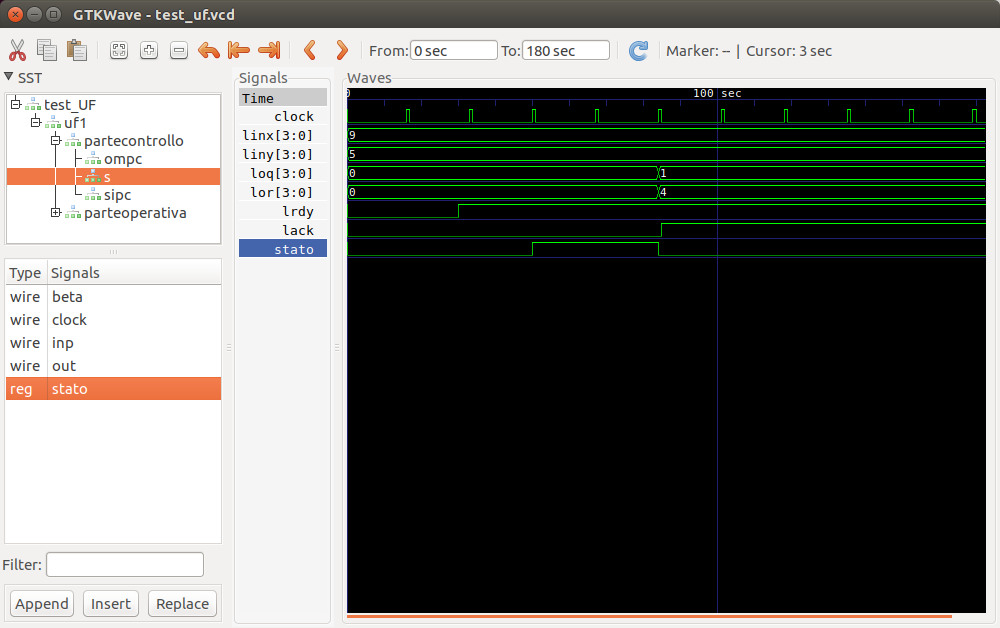This screenshot has height=628, width=1000.
Task: Click the Copy icon in toolbar
Action: [47, 50]
